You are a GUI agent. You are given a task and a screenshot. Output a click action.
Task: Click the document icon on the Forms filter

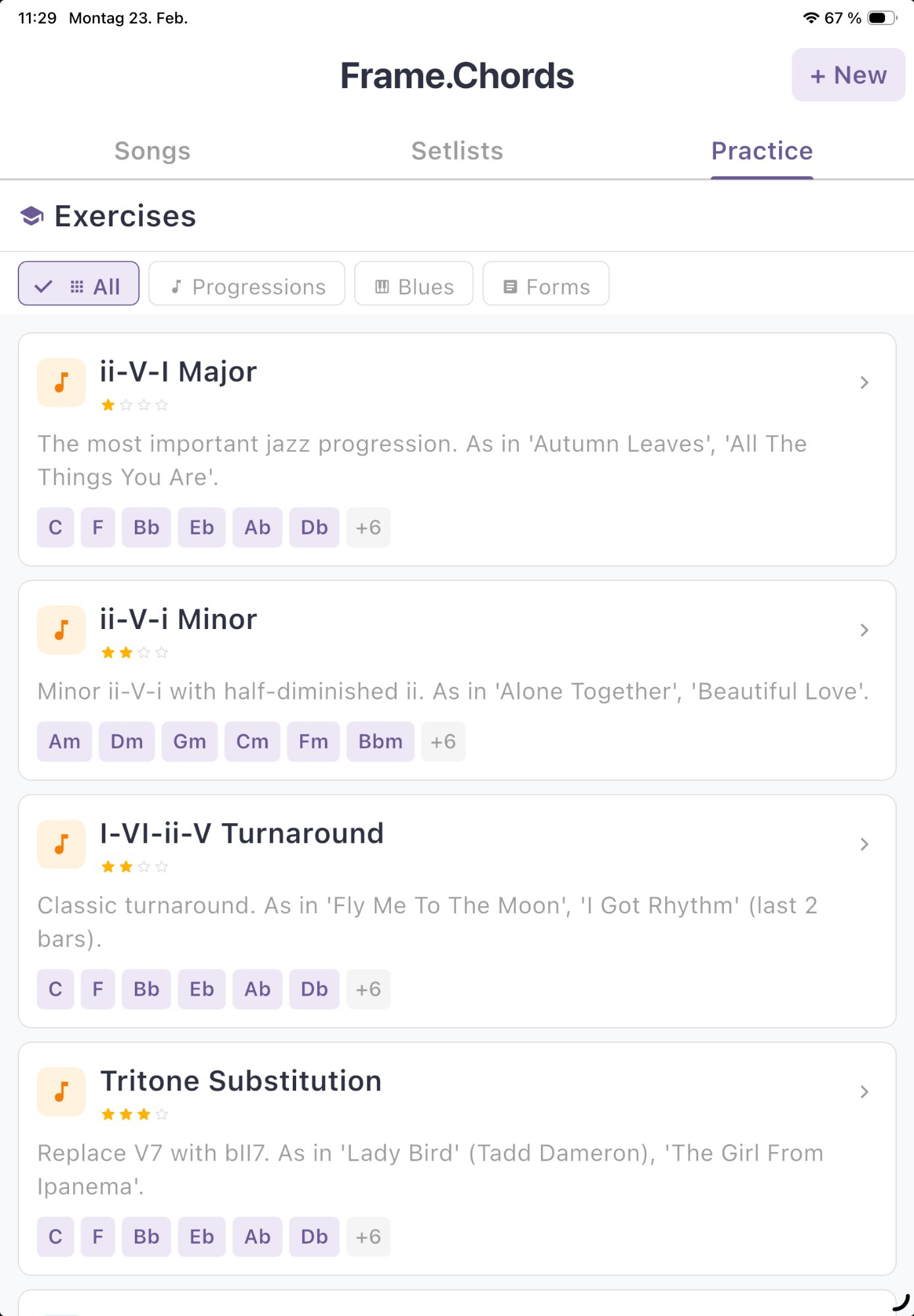pyautogui.click(x=510, y=286)
